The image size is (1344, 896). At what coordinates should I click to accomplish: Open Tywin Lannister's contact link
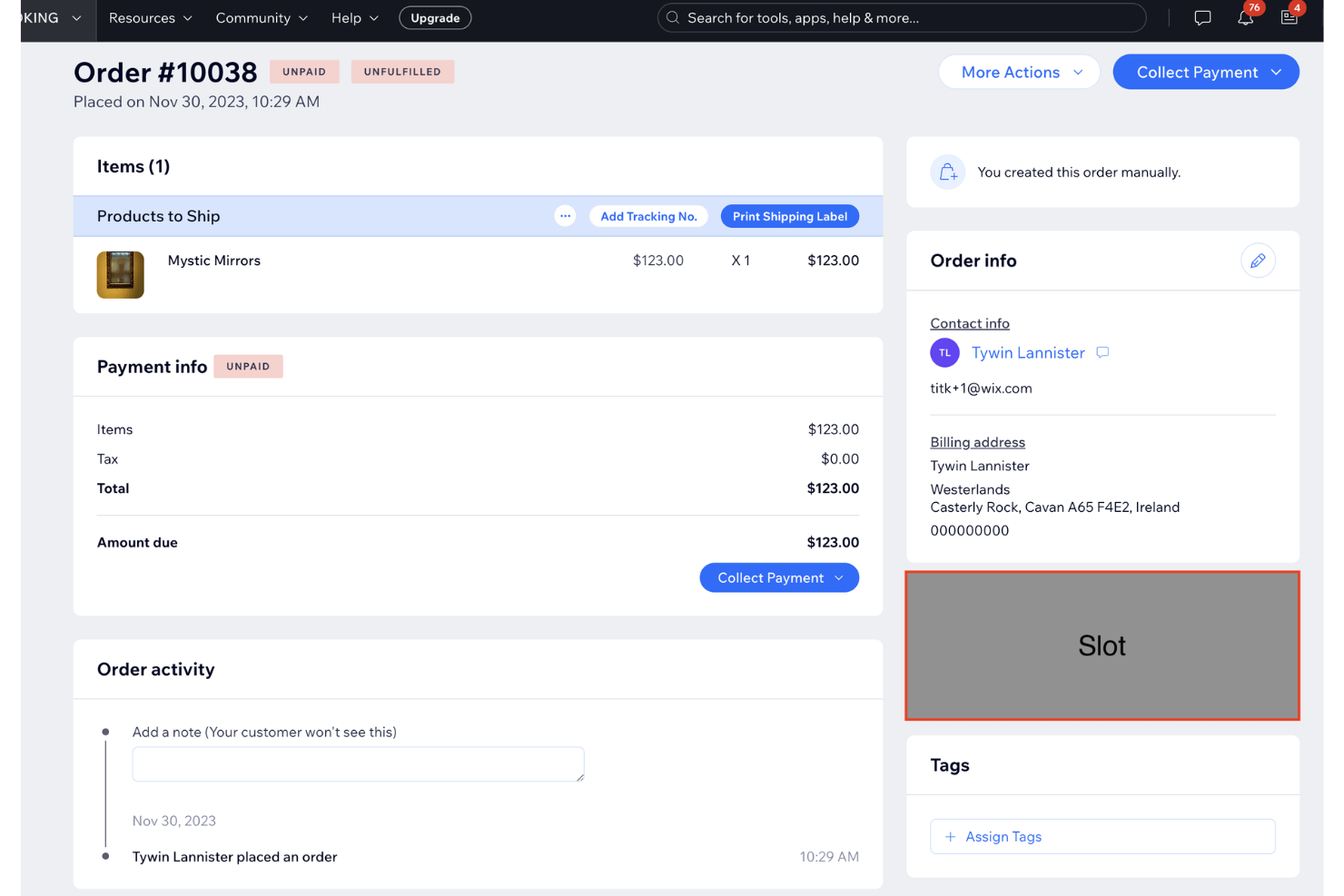[x=1028, y=352]
